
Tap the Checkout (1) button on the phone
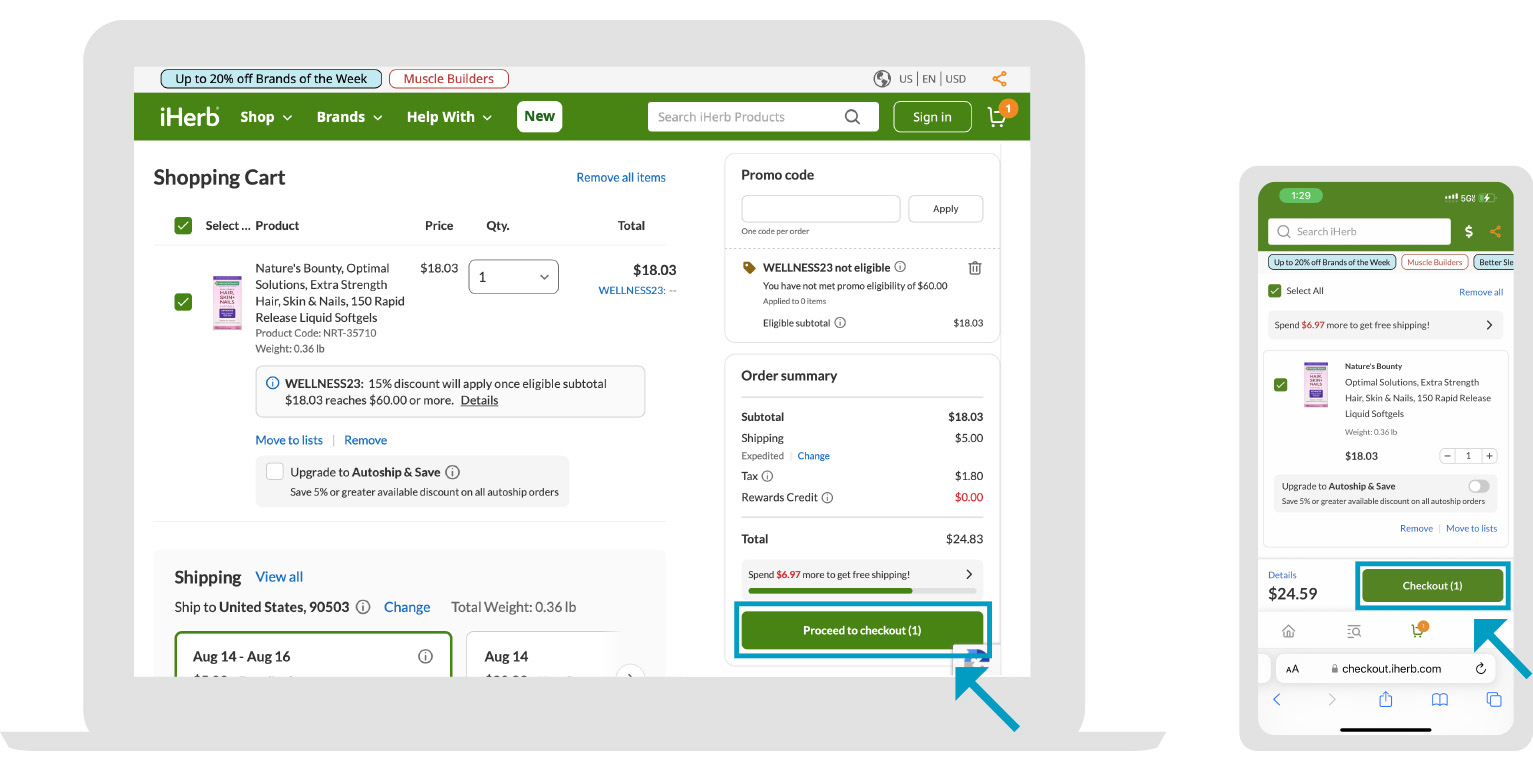1432,586
